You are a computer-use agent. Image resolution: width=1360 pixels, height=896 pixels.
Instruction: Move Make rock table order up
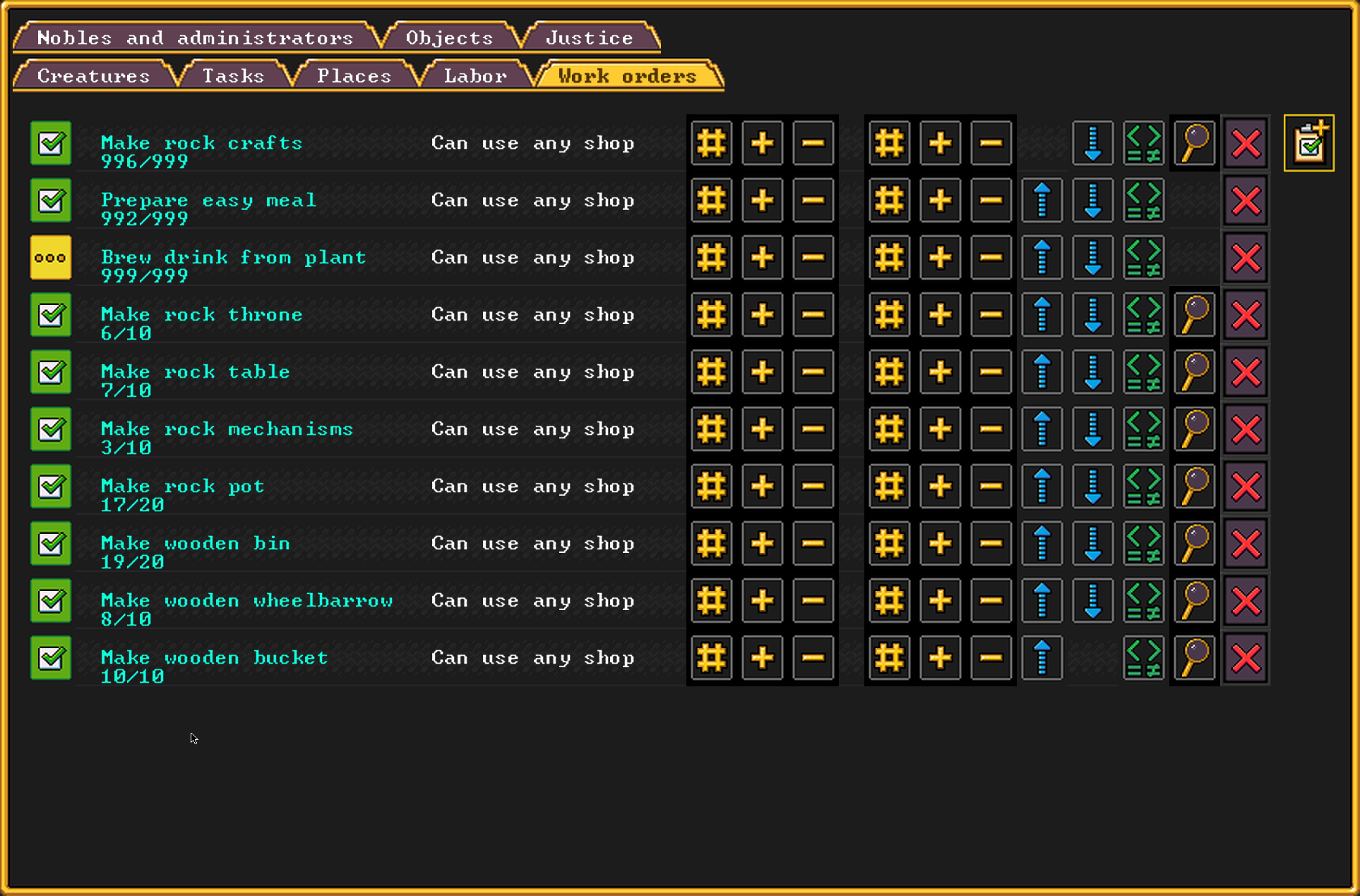[x=1042, y=372]
